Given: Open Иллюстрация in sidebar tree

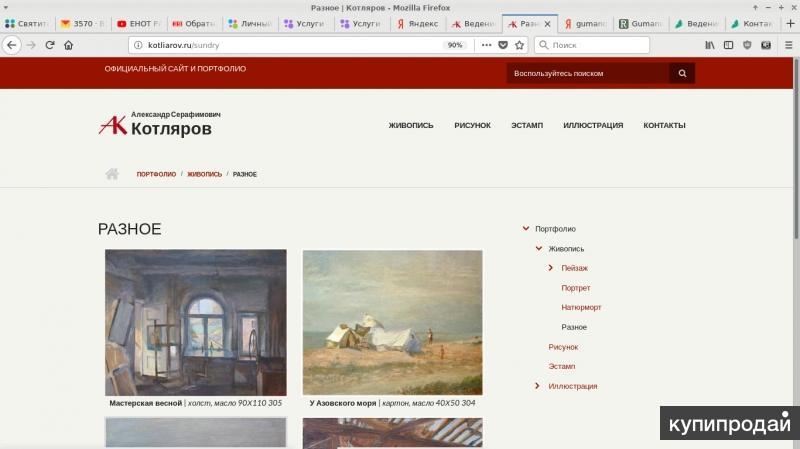Looking at the screenshot, I should [572, 386].
